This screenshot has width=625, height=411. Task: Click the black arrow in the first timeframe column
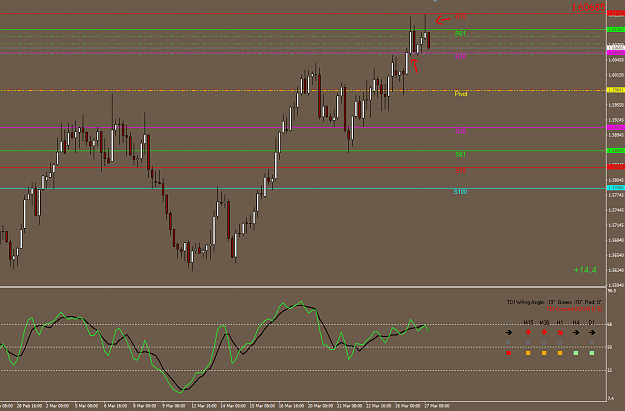point(508,332)
